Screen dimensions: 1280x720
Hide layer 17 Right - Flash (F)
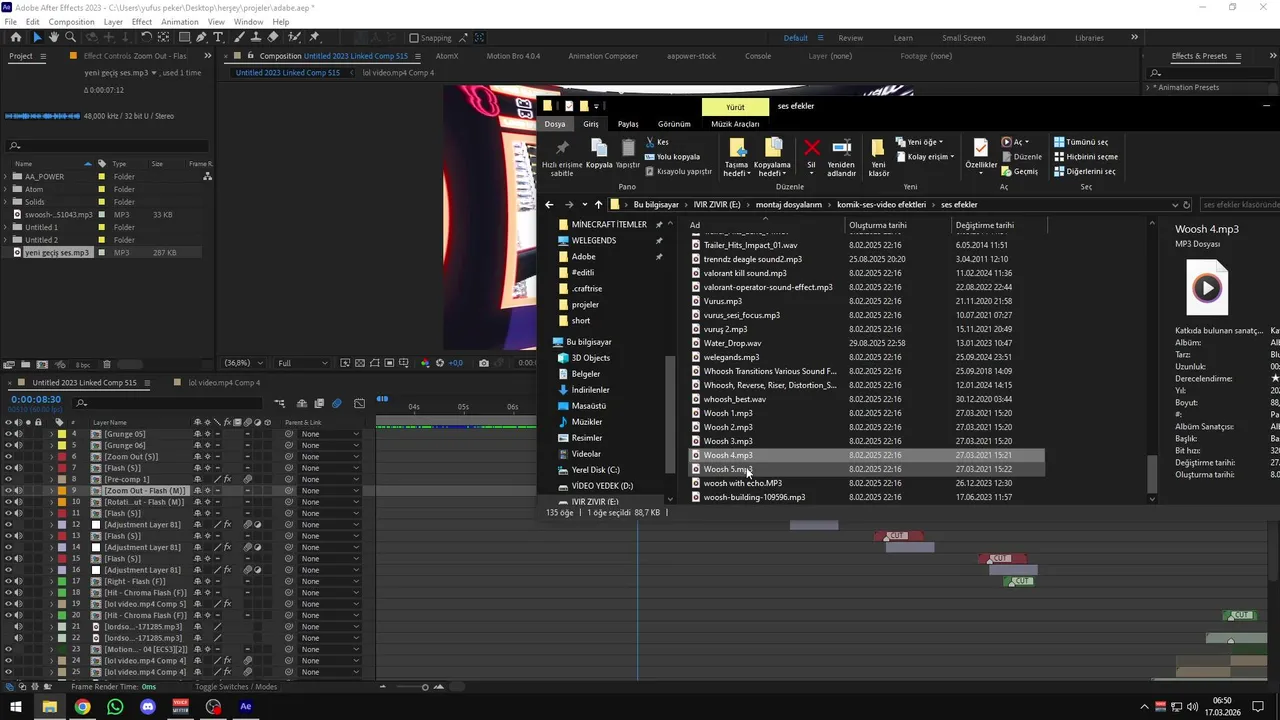point(8,581)
